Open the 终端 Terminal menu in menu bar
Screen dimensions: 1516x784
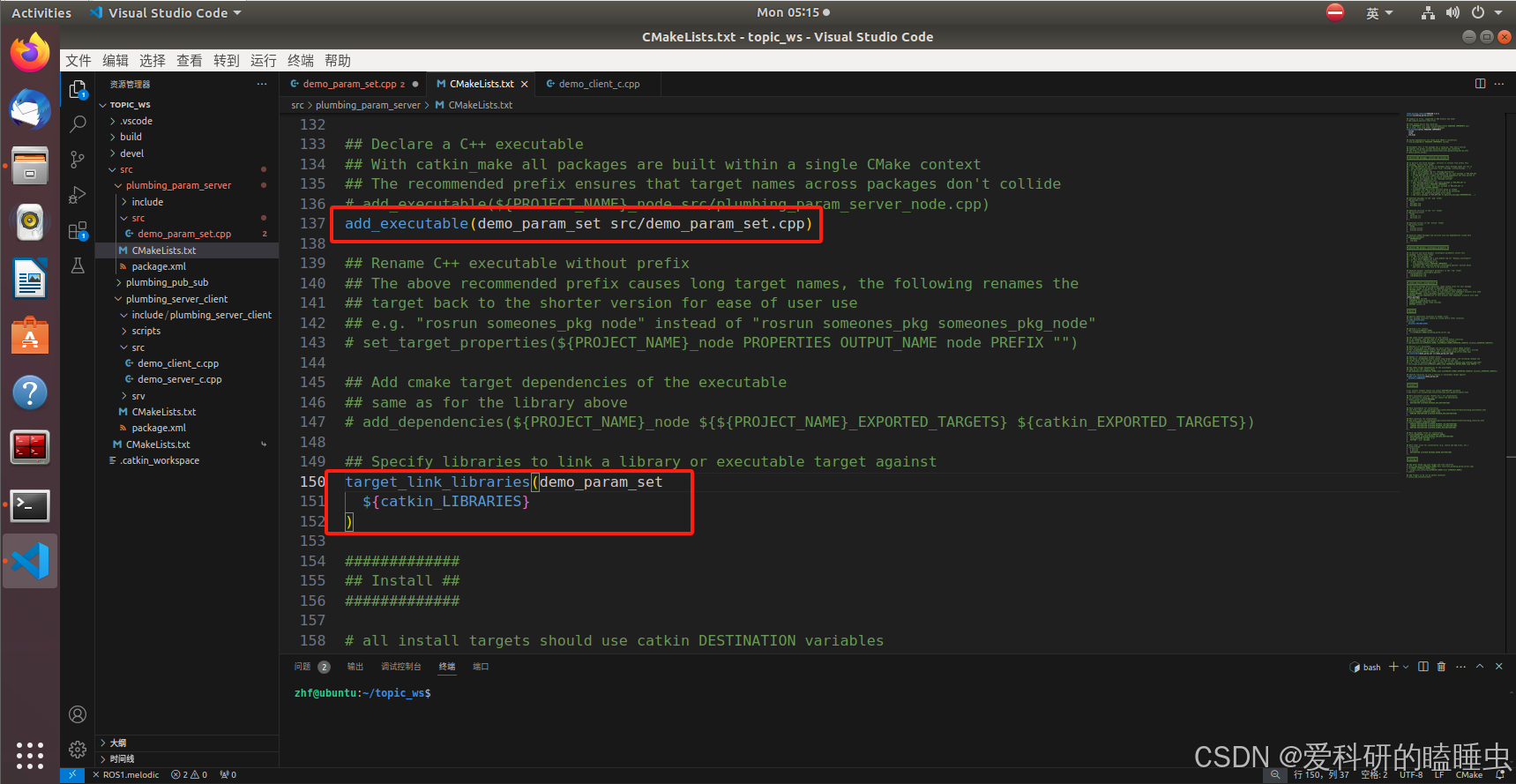coord(301,60)
